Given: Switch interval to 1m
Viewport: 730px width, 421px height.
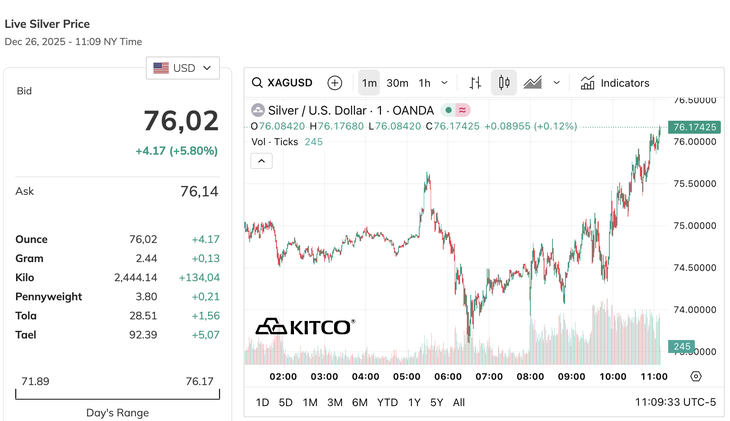Looking at the screenshot, I should point(369,83).
